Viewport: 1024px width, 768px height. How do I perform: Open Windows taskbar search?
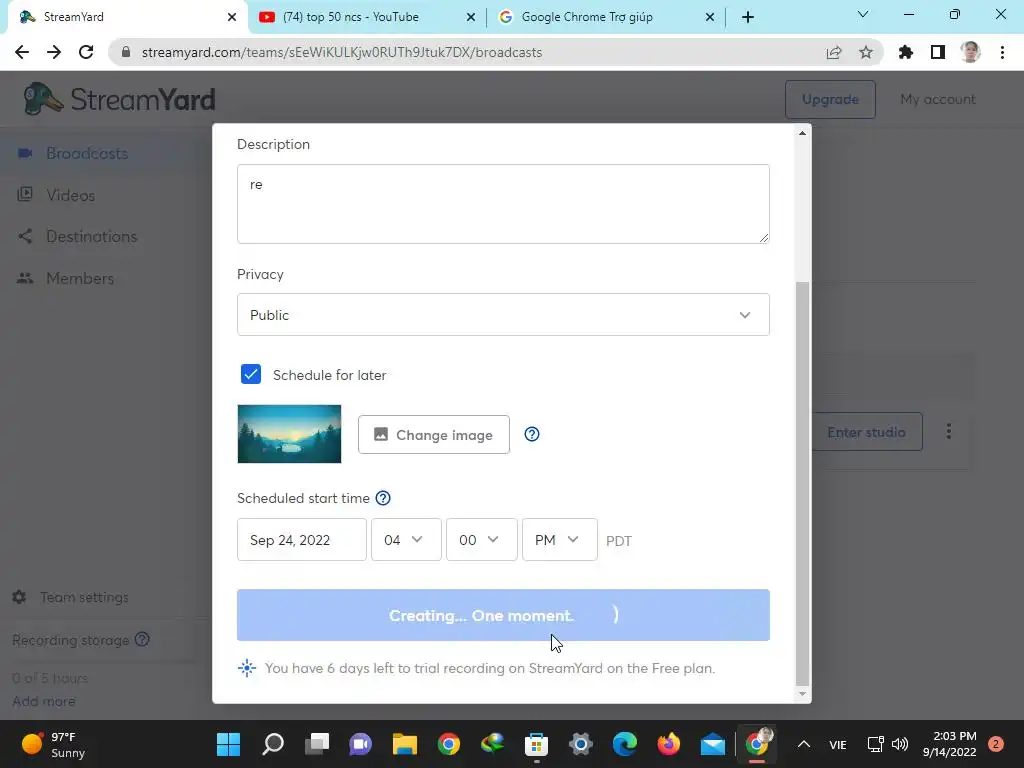point(273,744)
